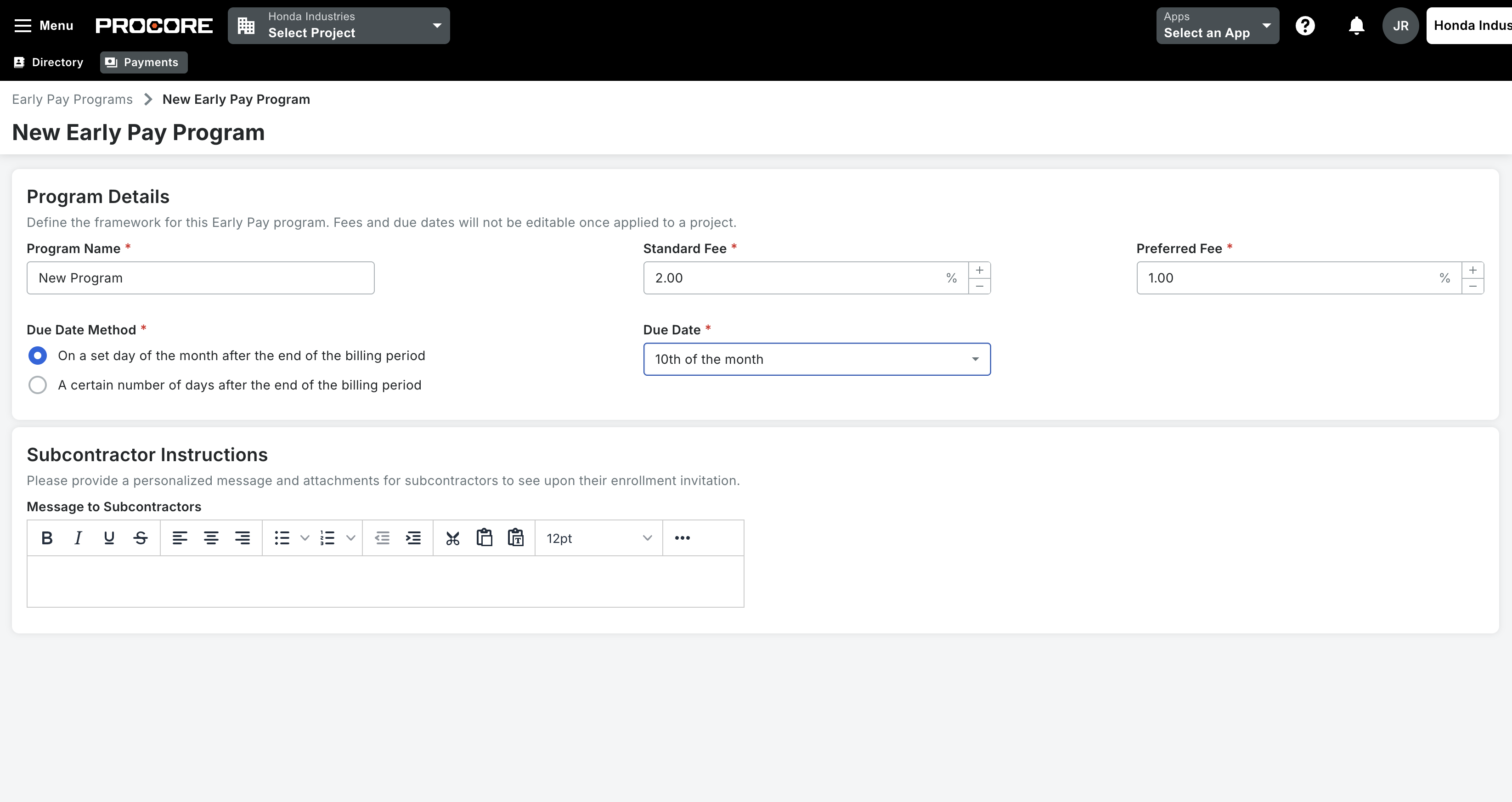Toggle bold formatting in message editor

47,538
